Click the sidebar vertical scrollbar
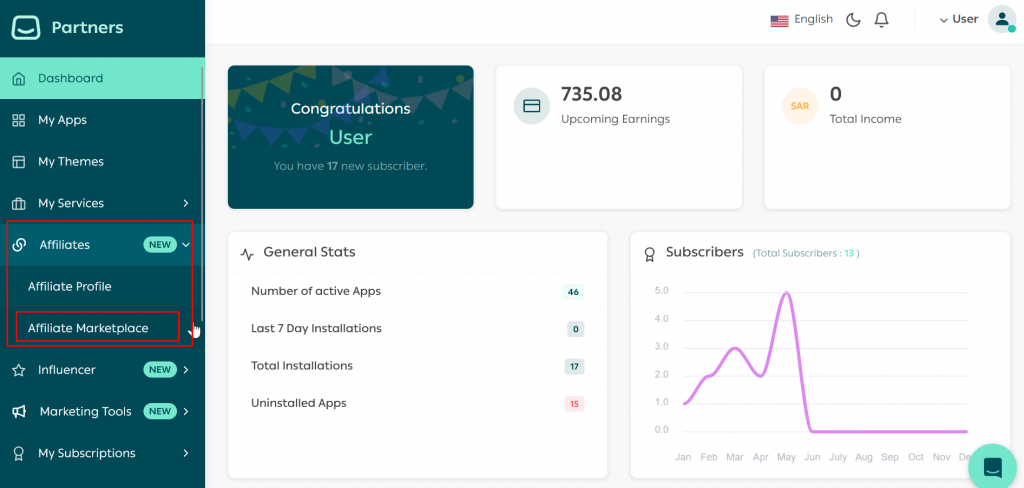1024x488 pixels. coord(202,190)
